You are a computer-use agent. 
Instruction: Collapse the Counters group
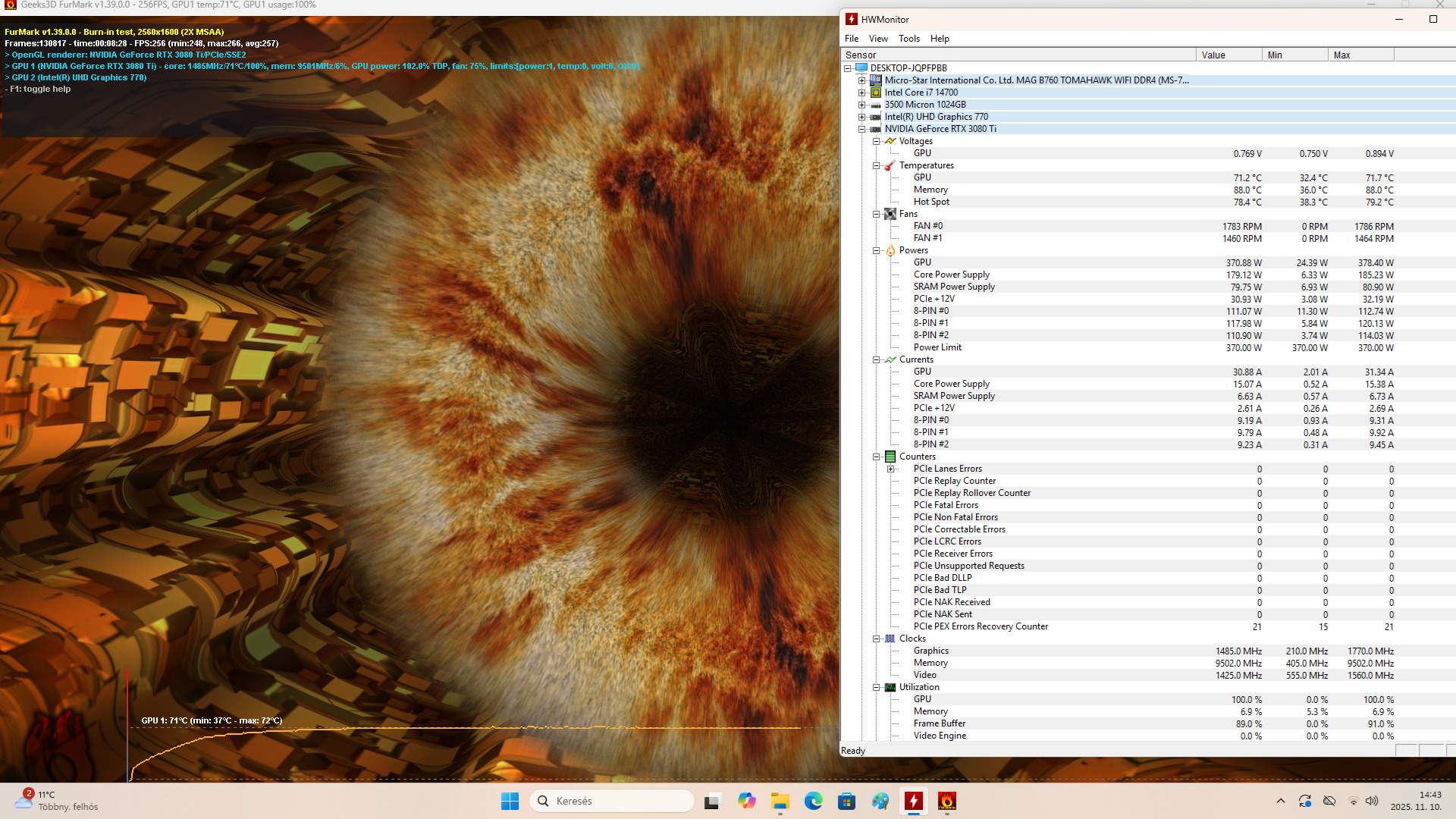coord(876,457)
